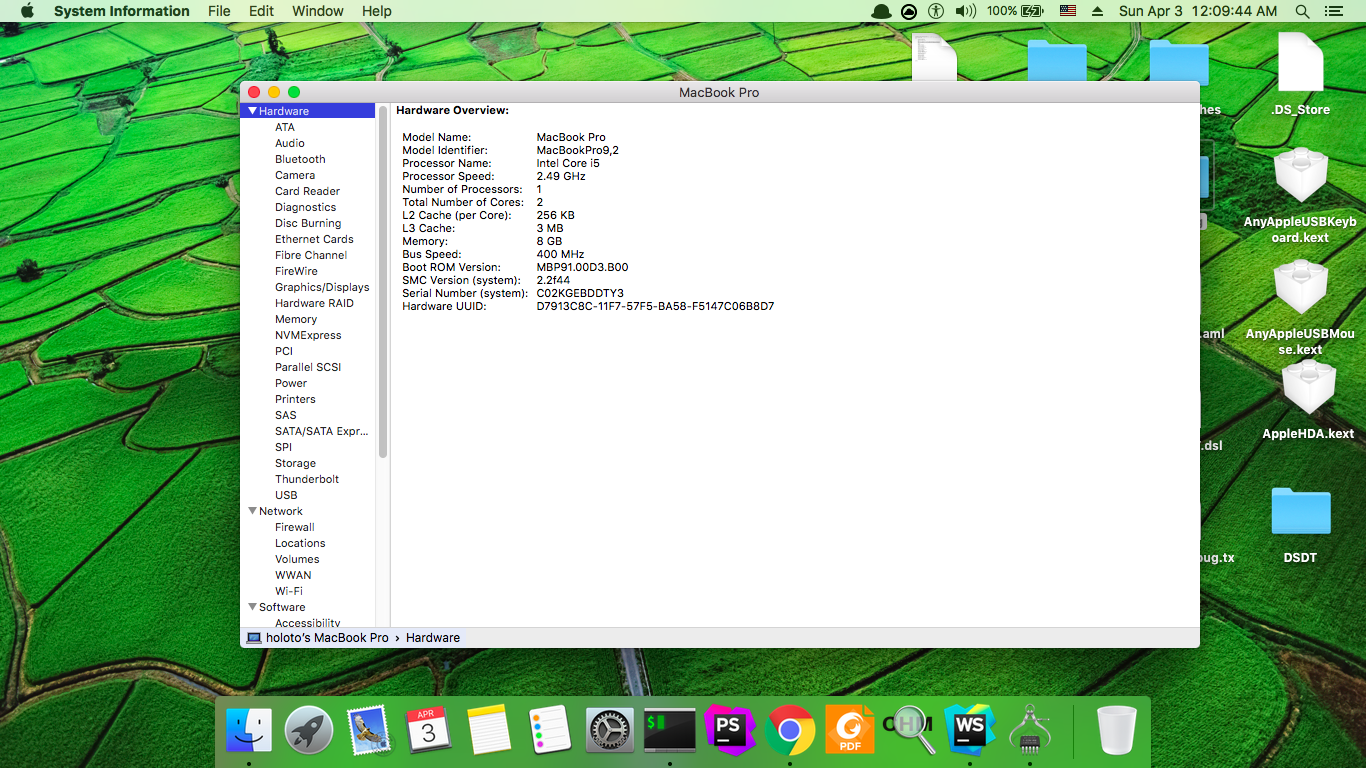
Task: Open Finder from the dock
Action: [x=249, y=730]
